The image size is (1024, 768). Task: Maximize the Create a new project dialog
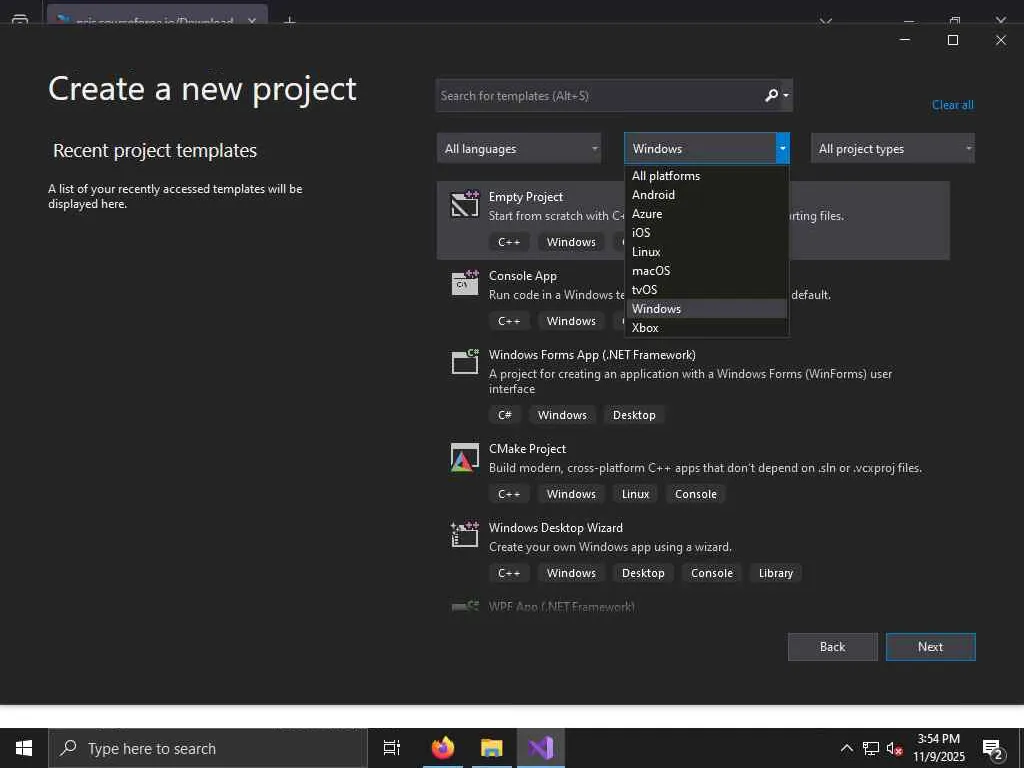click(953, 40)
